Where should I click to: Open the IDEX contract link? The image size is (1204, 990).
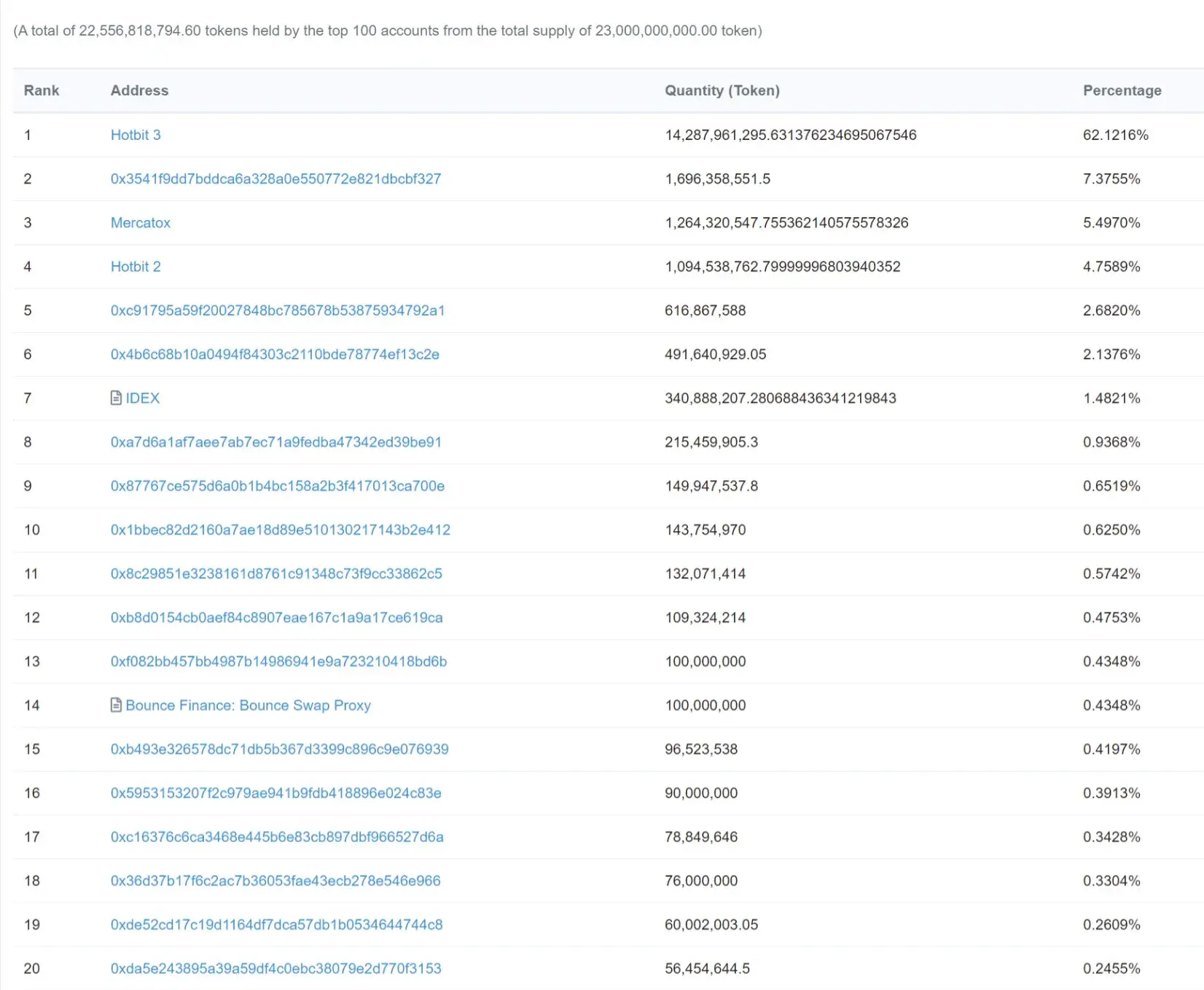[x=143, y=398]
